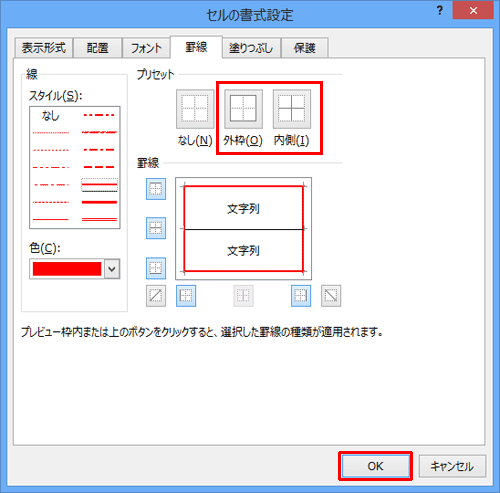Choose the medium dash-dot line style
This screenshot has width=500, height=493.
pyautogui.click(x=99, y=150)
